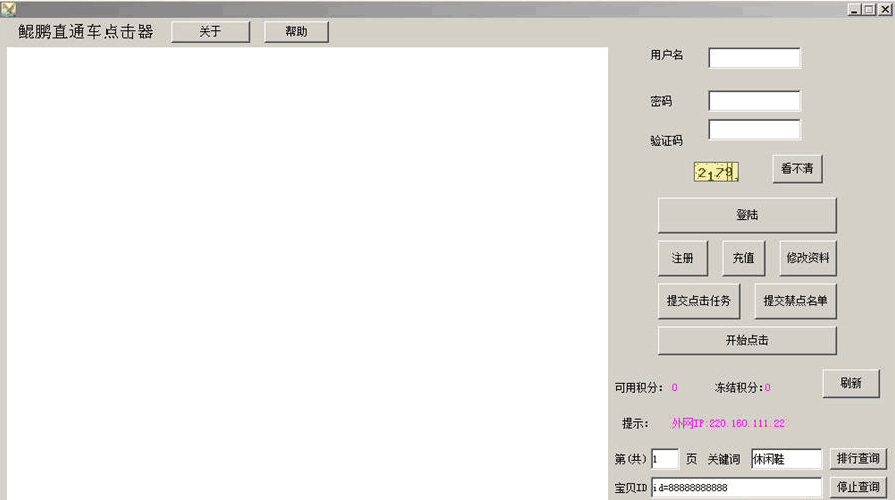
Task: Click the 注册 register button
Action: pos(683,258)
